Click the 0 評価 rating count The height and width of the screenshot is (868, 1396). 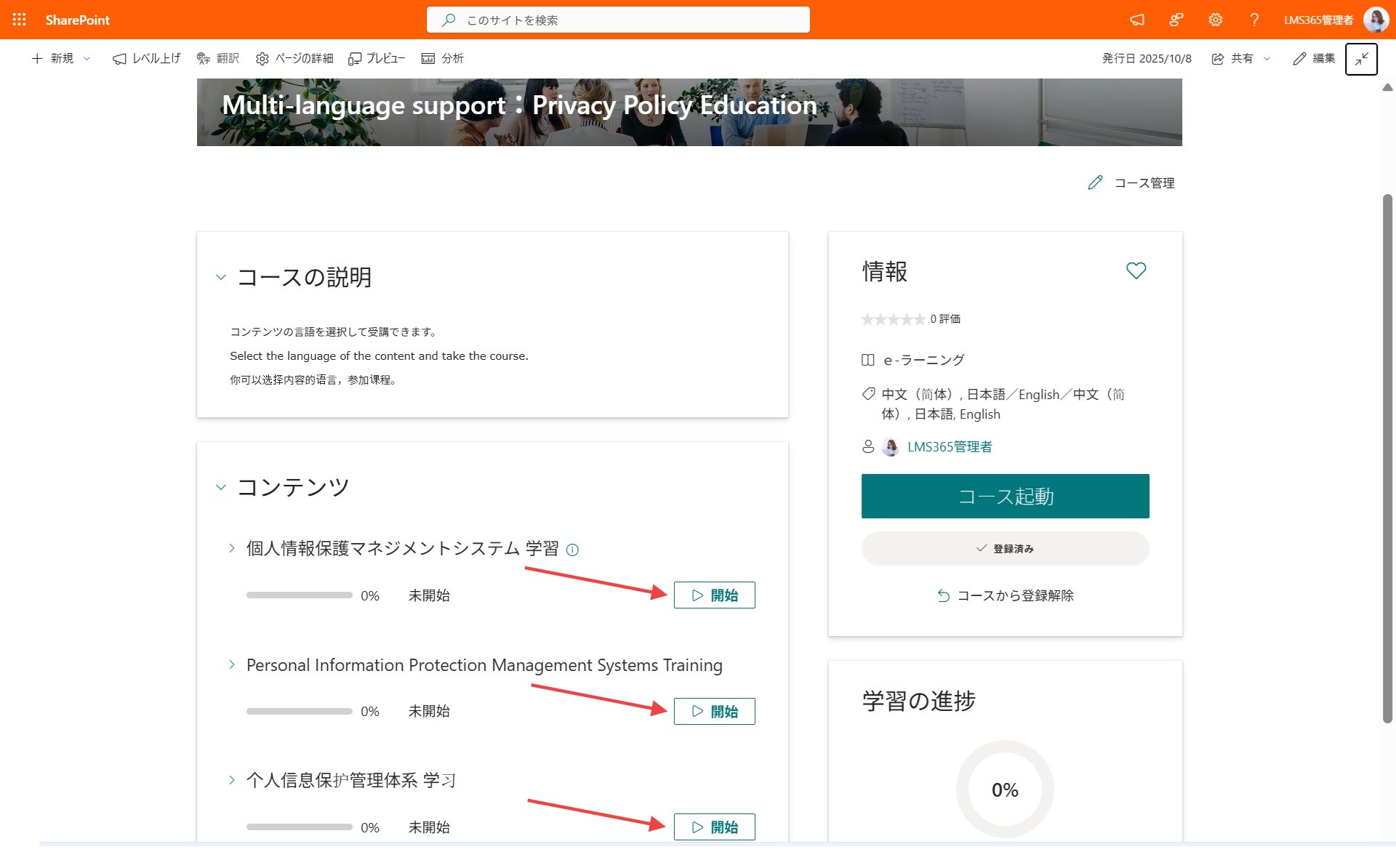pos(945,319)
